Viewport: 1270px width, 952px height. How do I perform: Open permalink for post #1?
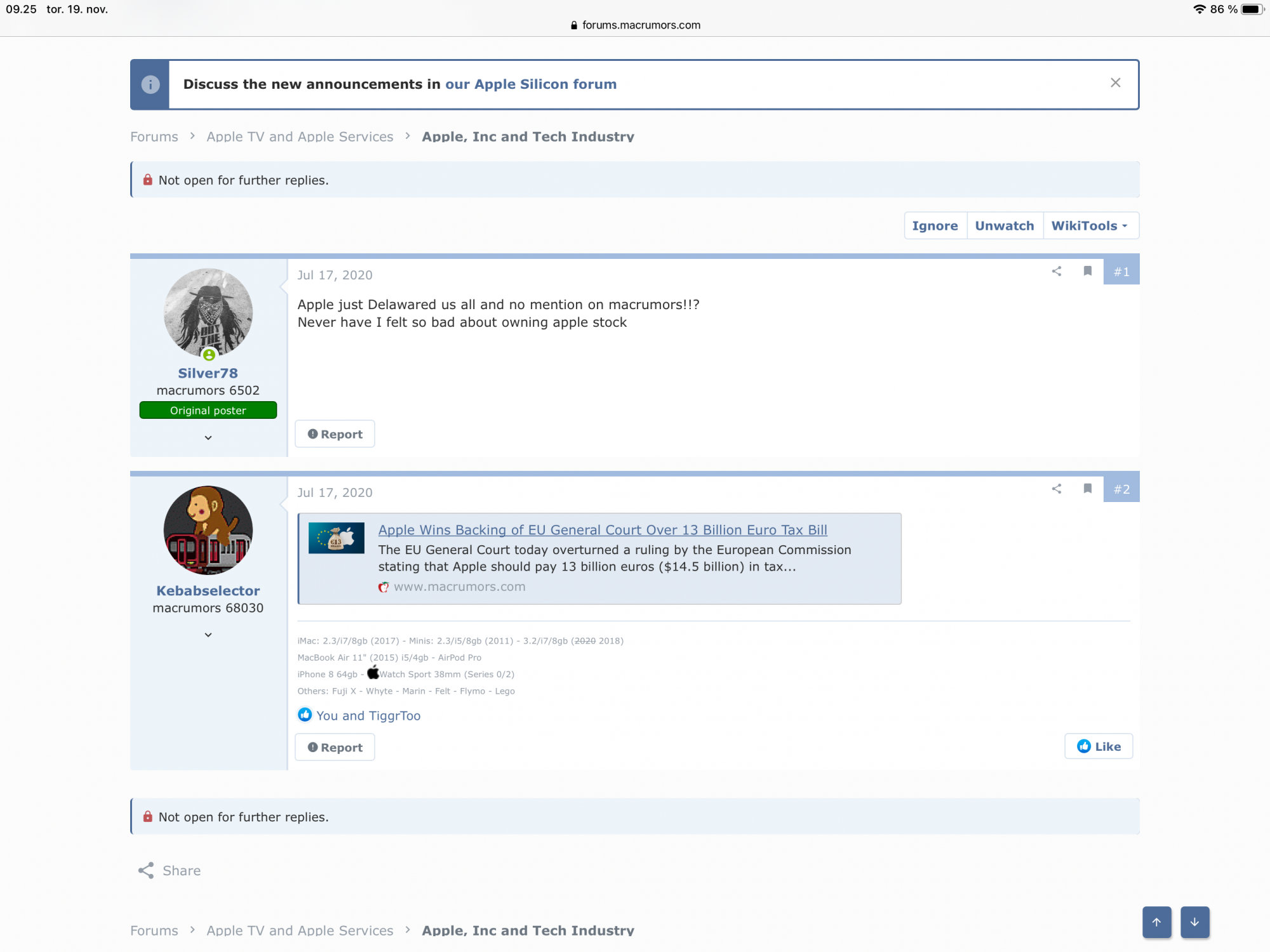(1121, 272)
